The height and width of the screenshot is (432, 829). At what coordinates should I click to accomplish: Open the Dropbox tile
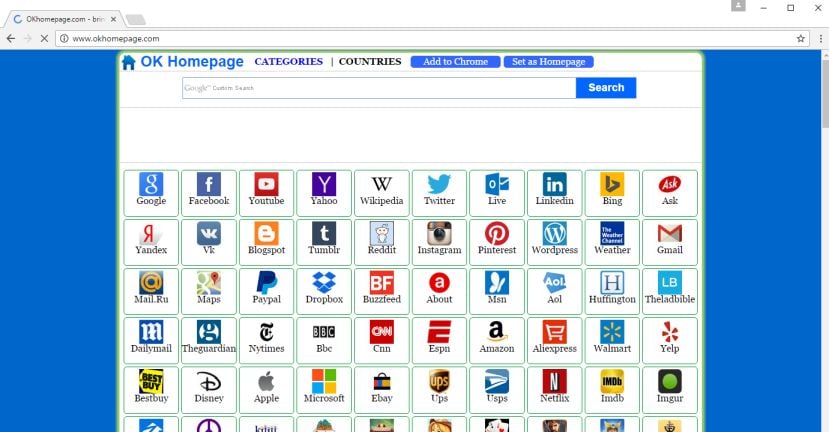[x=324, y=291]
